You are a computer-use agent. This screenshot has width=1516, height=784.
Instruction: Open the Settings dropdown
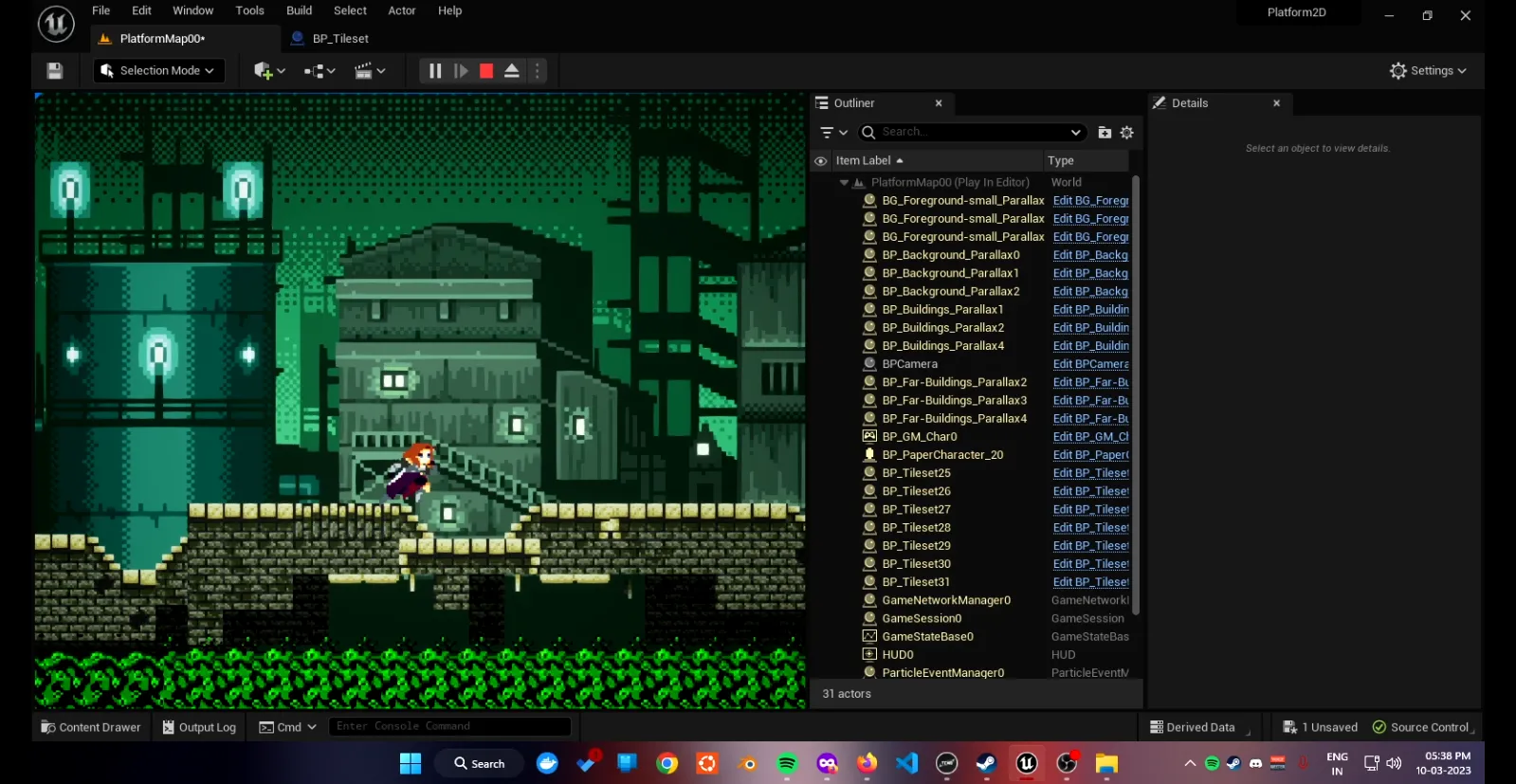pos(1428,71)
